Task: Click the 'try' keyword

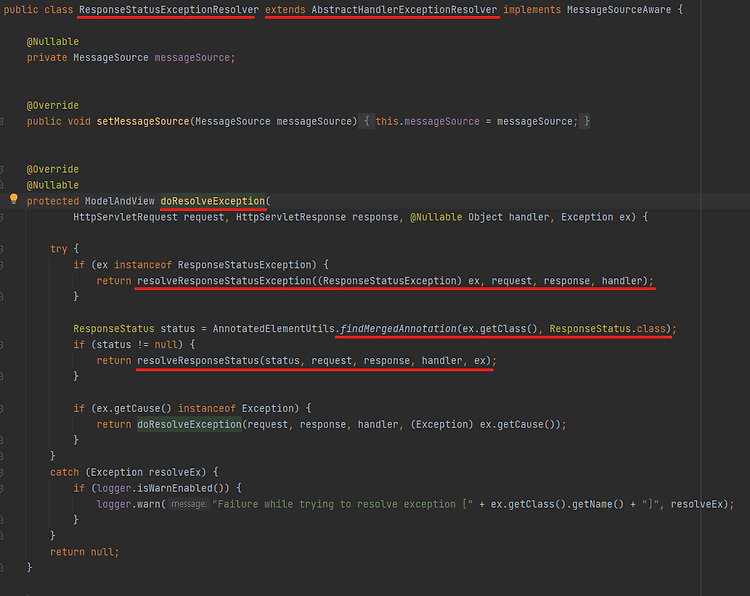Action: 58,249
